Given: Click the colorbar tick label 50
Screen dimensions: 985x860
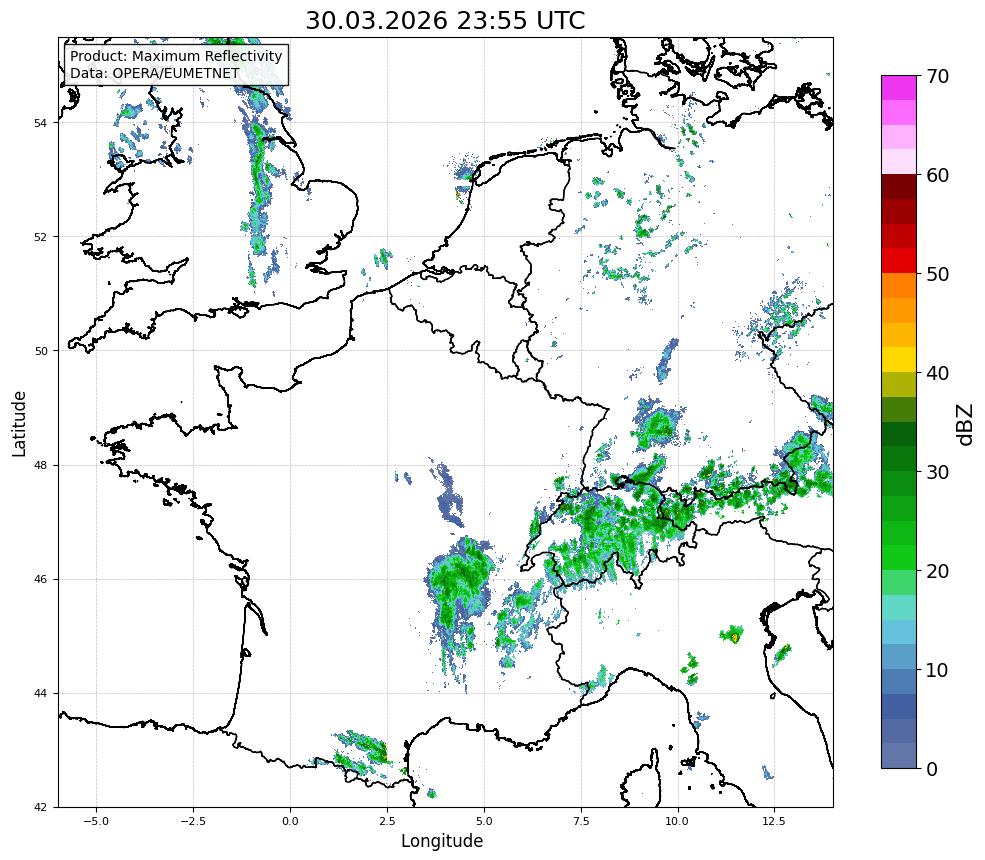Looking at the screenshot, I should pos(937,275).
